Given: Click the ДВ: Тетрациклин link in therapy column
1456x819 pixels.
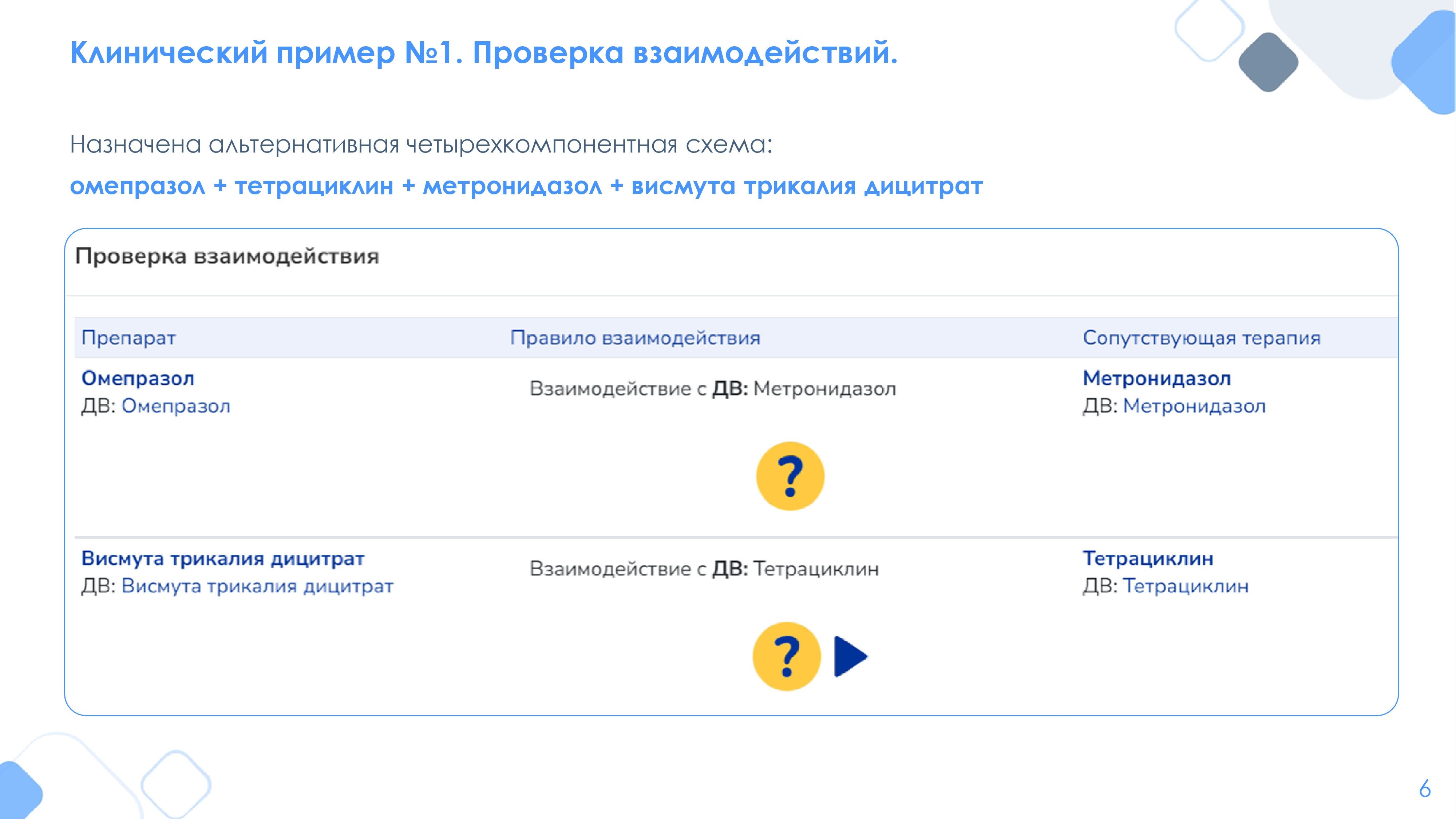Looking at the screenshot, I should (1185, 586).
